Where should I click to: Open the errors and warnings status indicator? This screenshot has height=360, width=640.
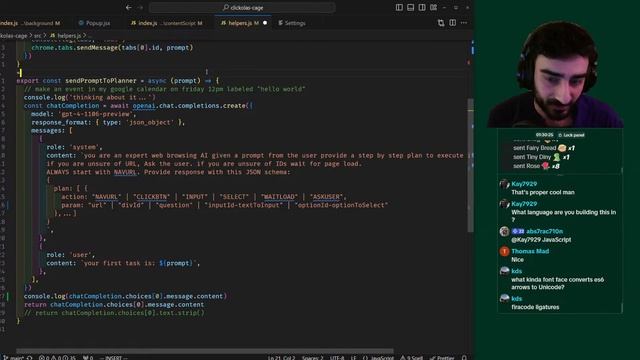pos(57,358)
